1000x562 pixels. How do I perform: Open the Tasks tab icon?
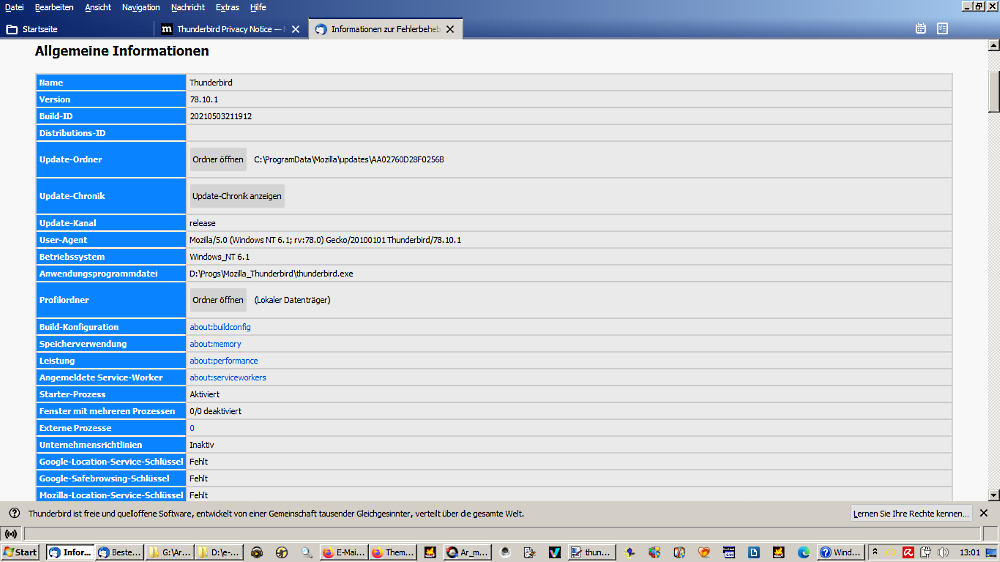942,29
